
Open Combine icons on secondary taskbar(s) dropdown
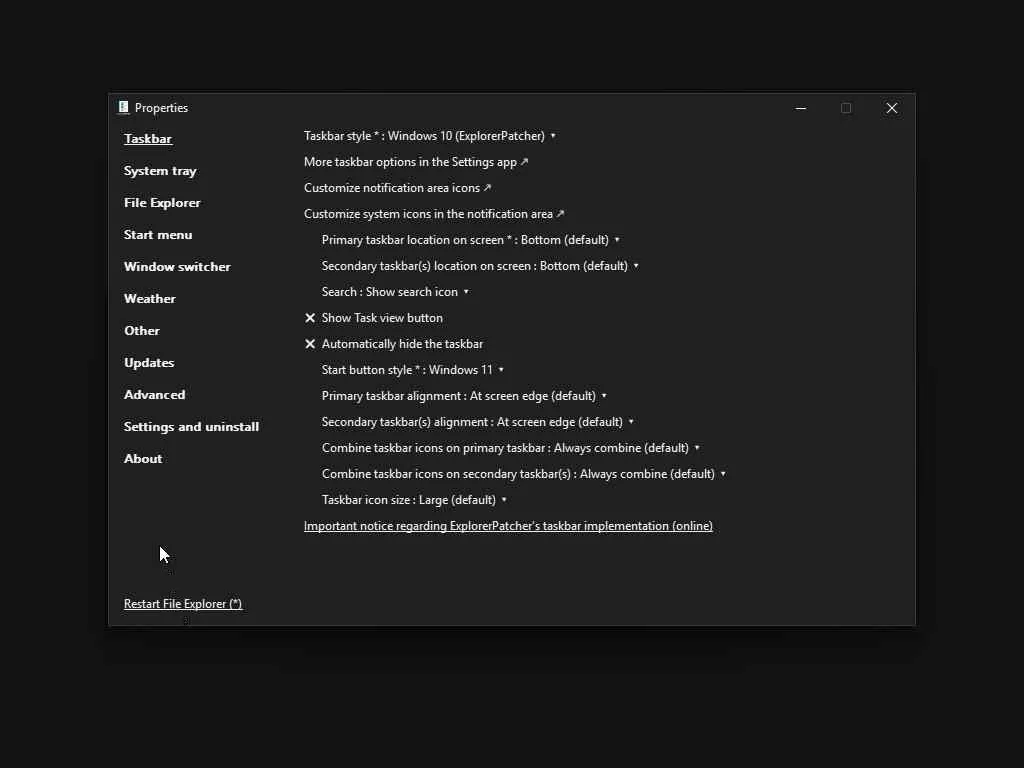(x=524, y=474)
